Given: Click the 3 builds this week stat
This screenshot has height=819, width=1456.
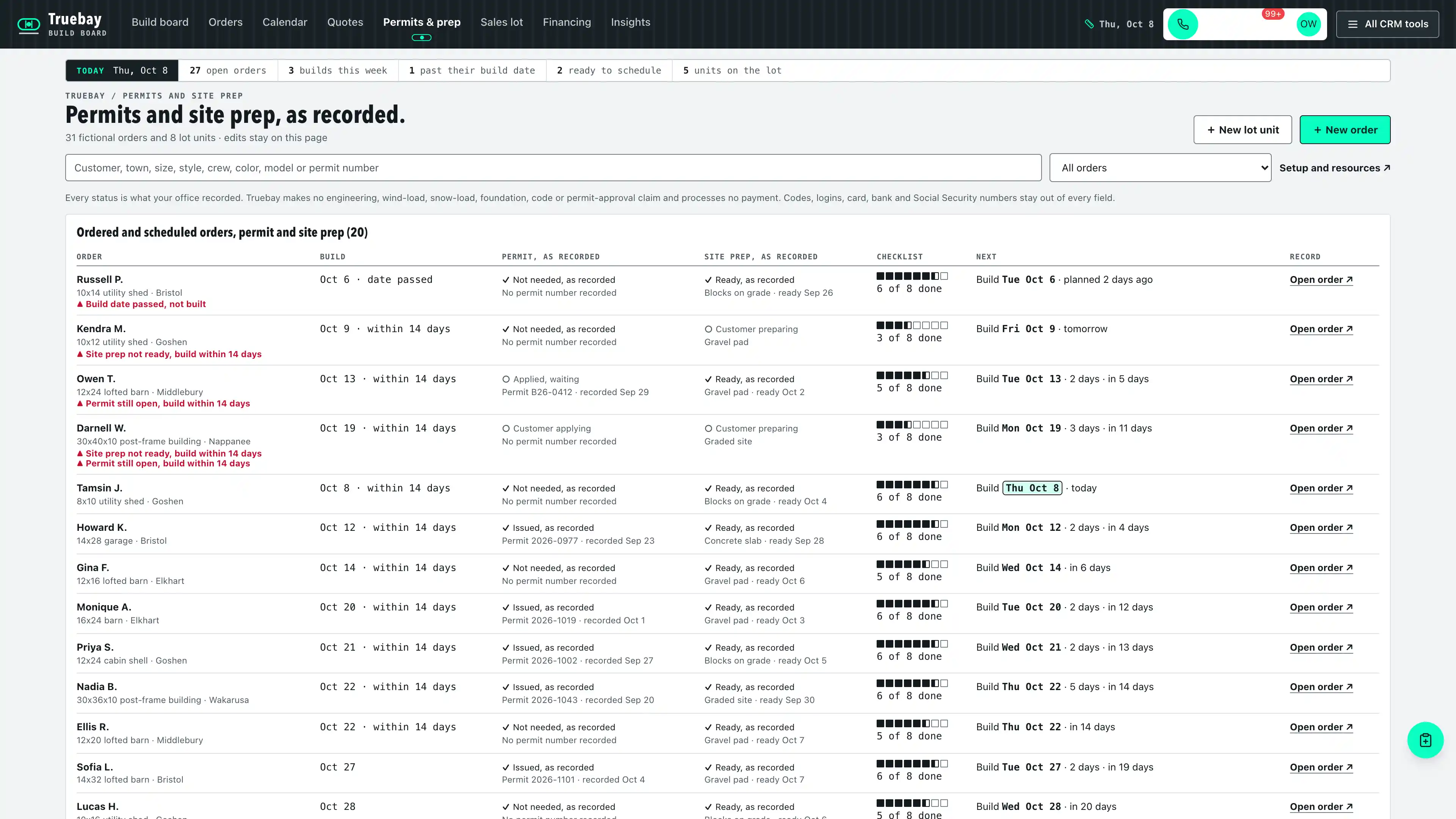Looking at the screenshot, I should point(337,71).
